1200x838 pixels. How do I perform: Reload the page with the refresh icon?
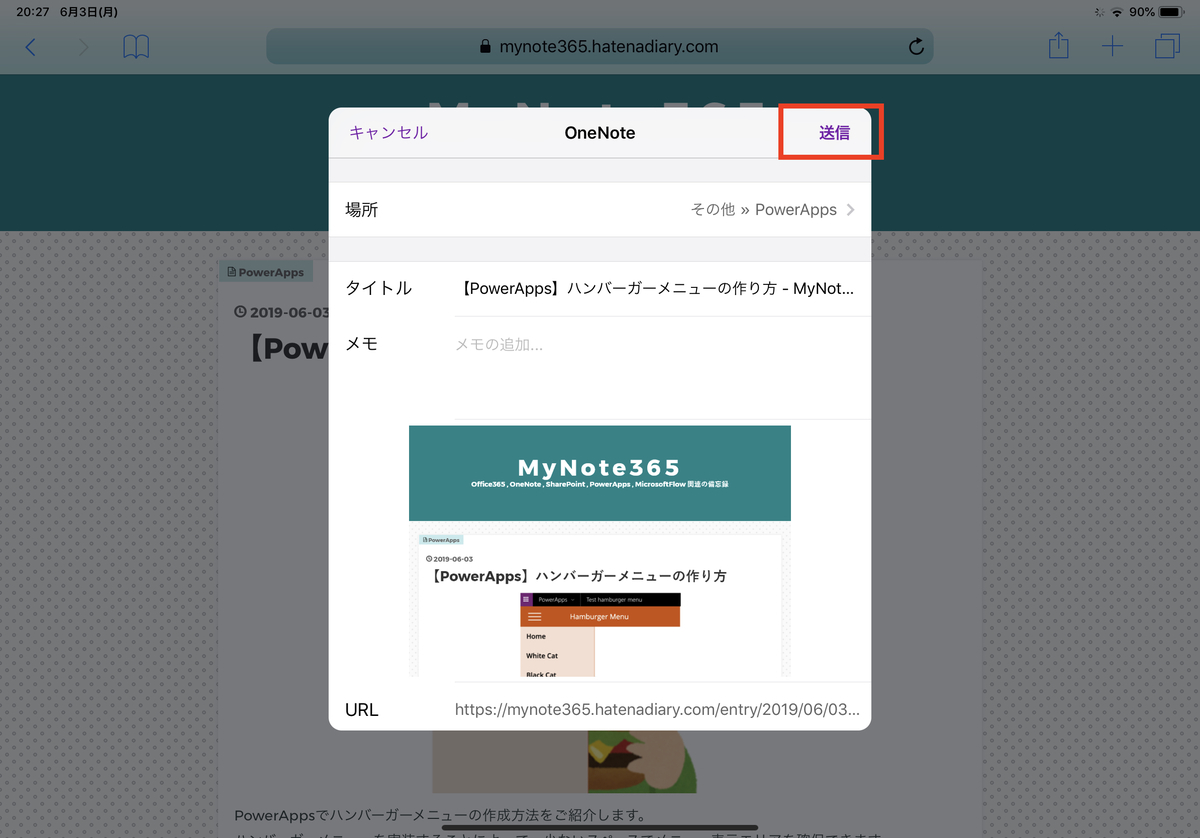coord(916,47)
